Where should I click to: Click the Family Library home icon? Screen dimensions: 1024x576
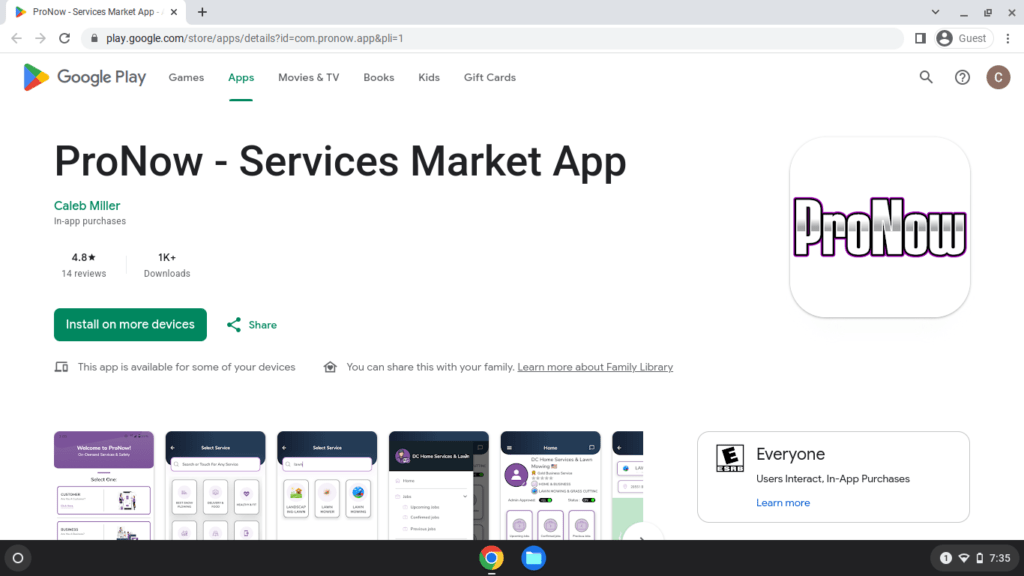pos(330,367)
